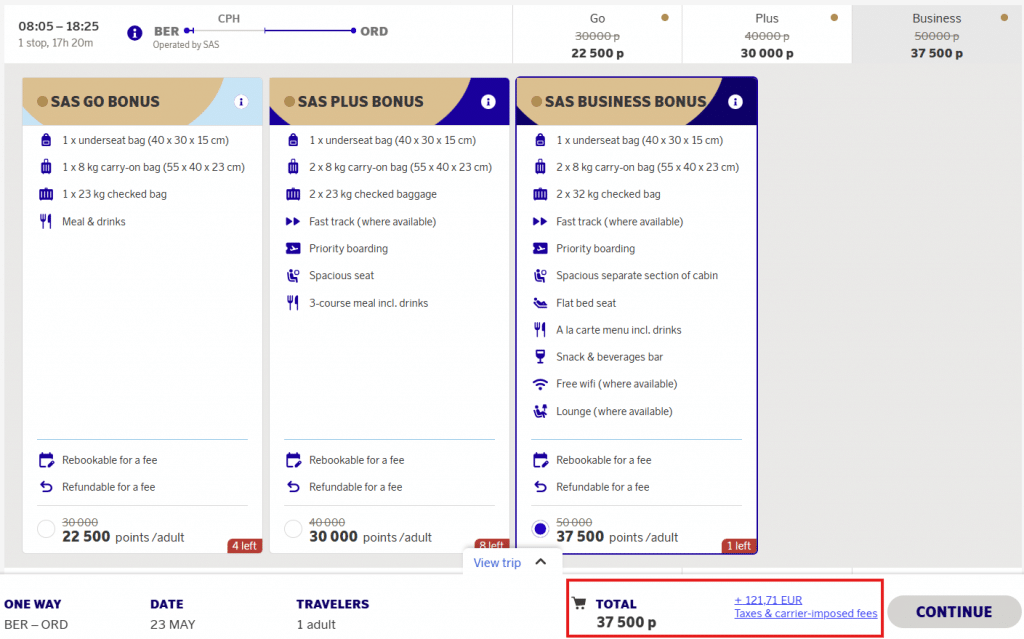Click the shopping cart icon near Total
This screenshot has height=639, width=1024.
pos(578,603)
